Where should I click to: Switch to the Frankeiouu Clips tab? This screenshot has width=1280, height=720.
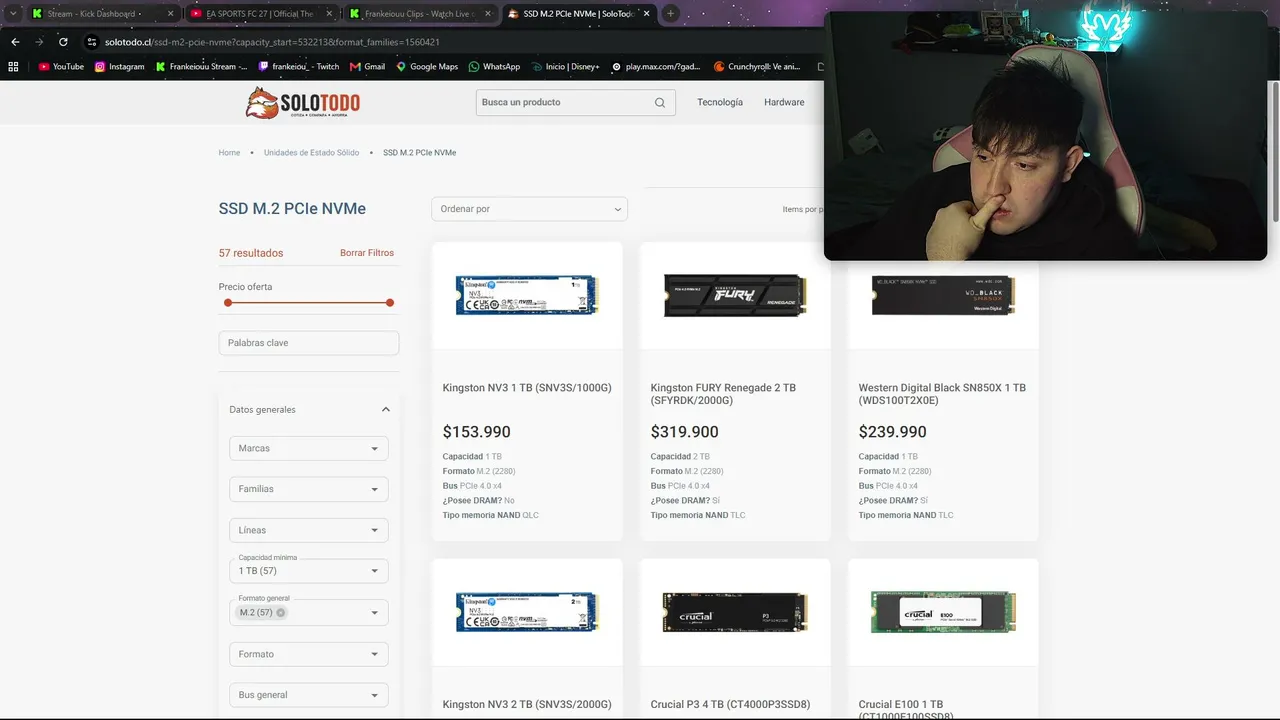click(x=420, y=14)
